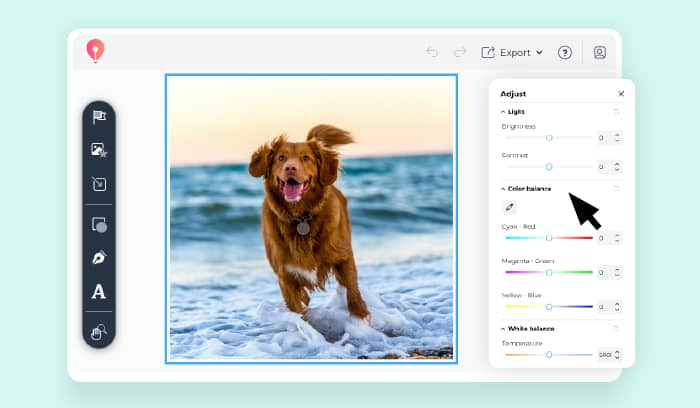Viewport: 700px width, 408px height.
Task: Open the user account profile
Action: [600, 53]
